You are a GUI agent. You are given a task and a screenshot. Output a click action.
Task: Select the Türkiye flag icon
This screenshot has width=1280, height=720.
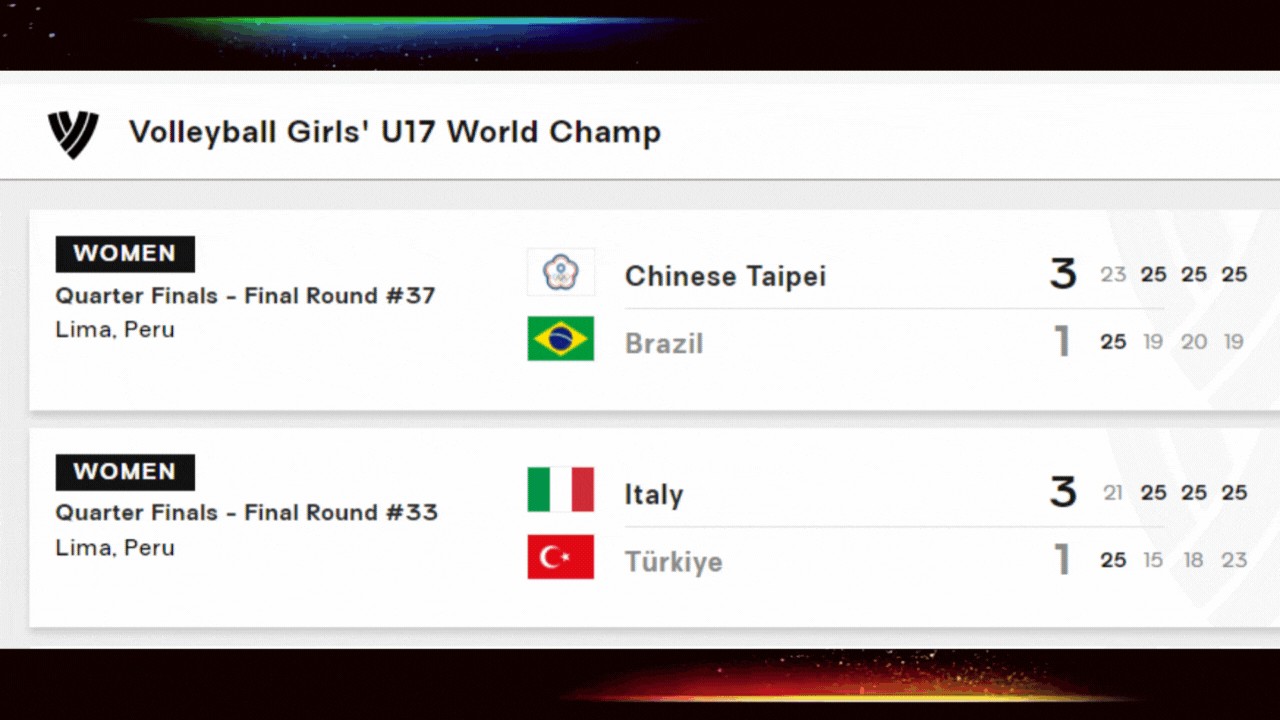[x=561, y=557]
